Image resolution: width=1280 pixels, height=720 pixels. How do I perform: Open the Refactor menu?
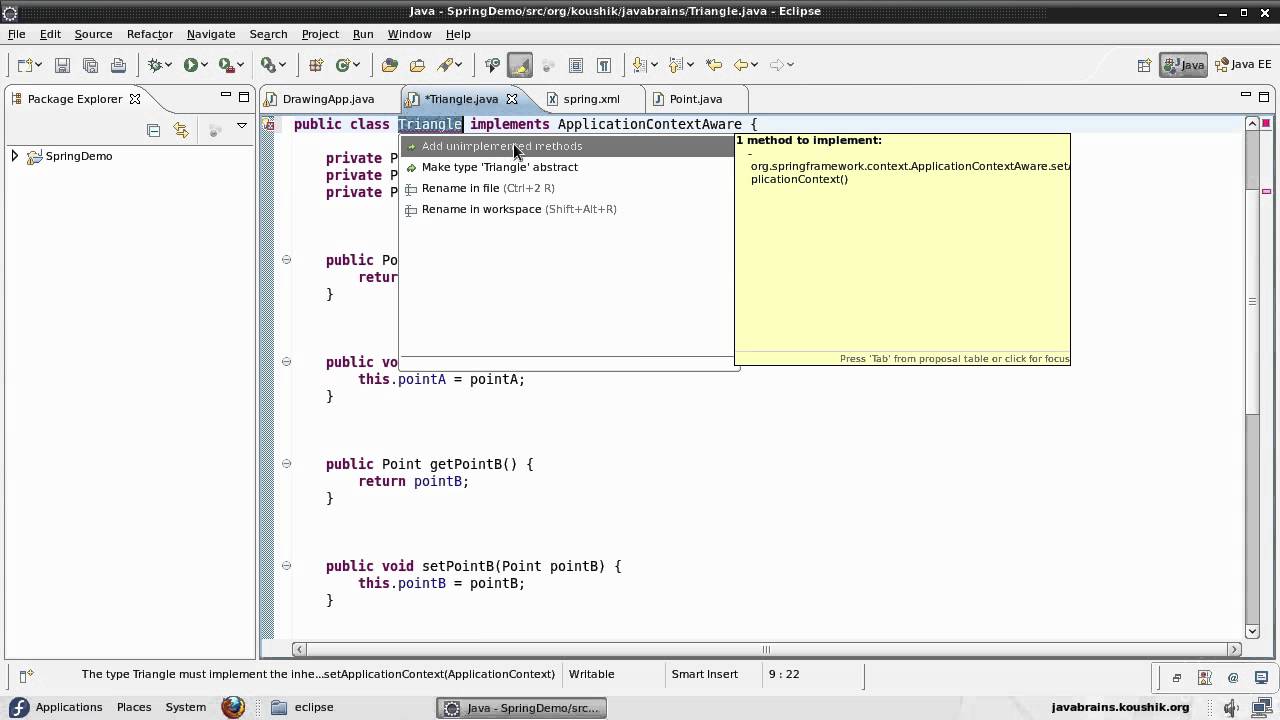(x=150, y=34)
